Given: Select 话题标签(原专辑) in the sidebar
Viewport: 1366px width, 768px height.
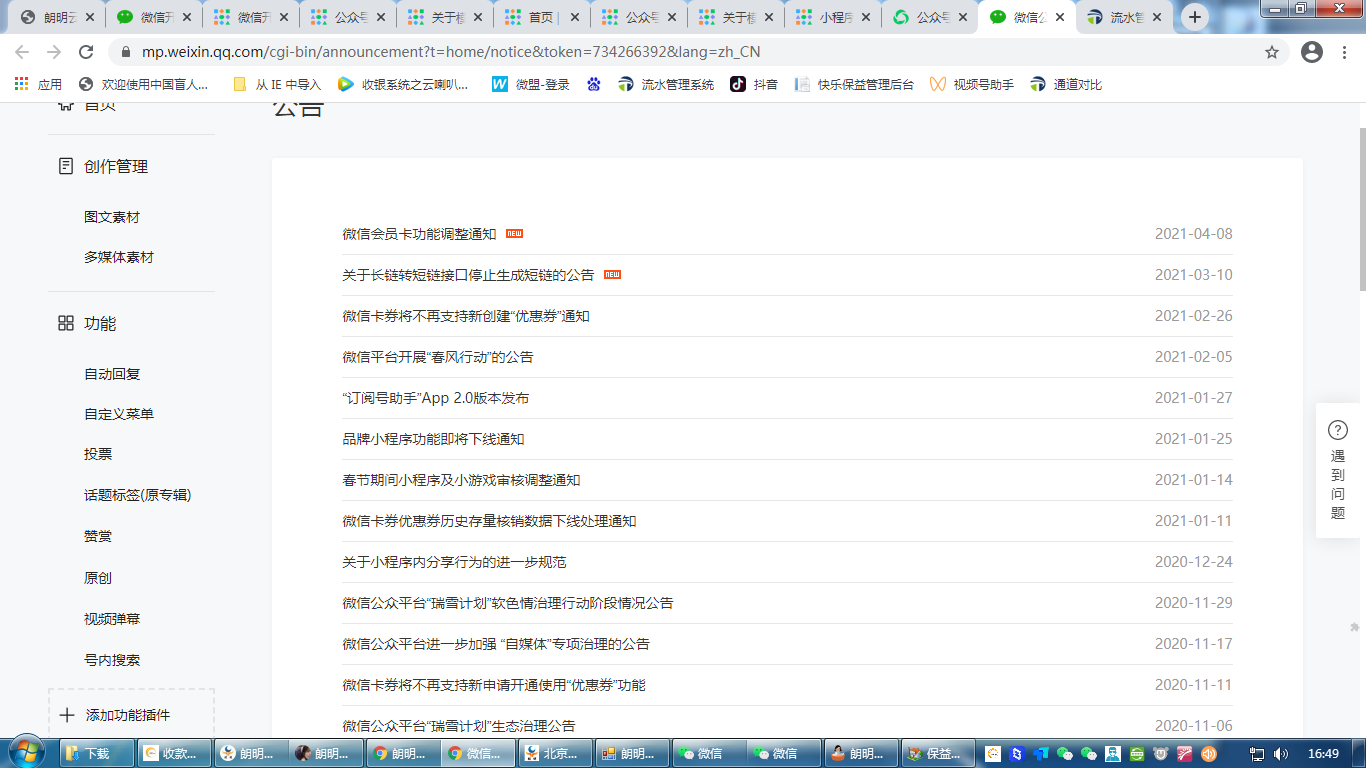Looking at the screenshot, I should [x=137, y=495].
